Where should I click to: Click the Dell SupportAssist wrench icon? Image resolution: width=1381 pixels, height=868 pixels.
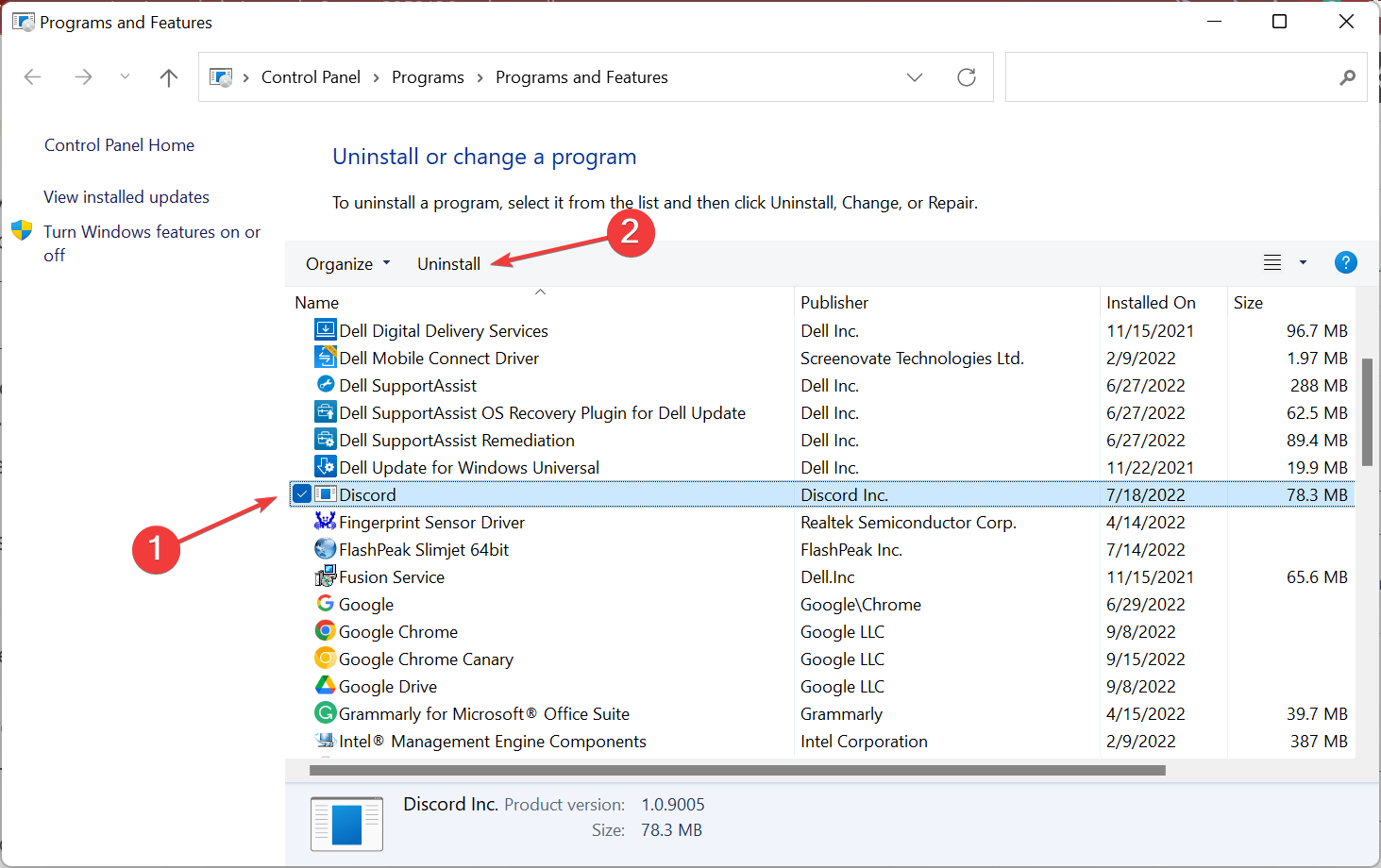325,384
